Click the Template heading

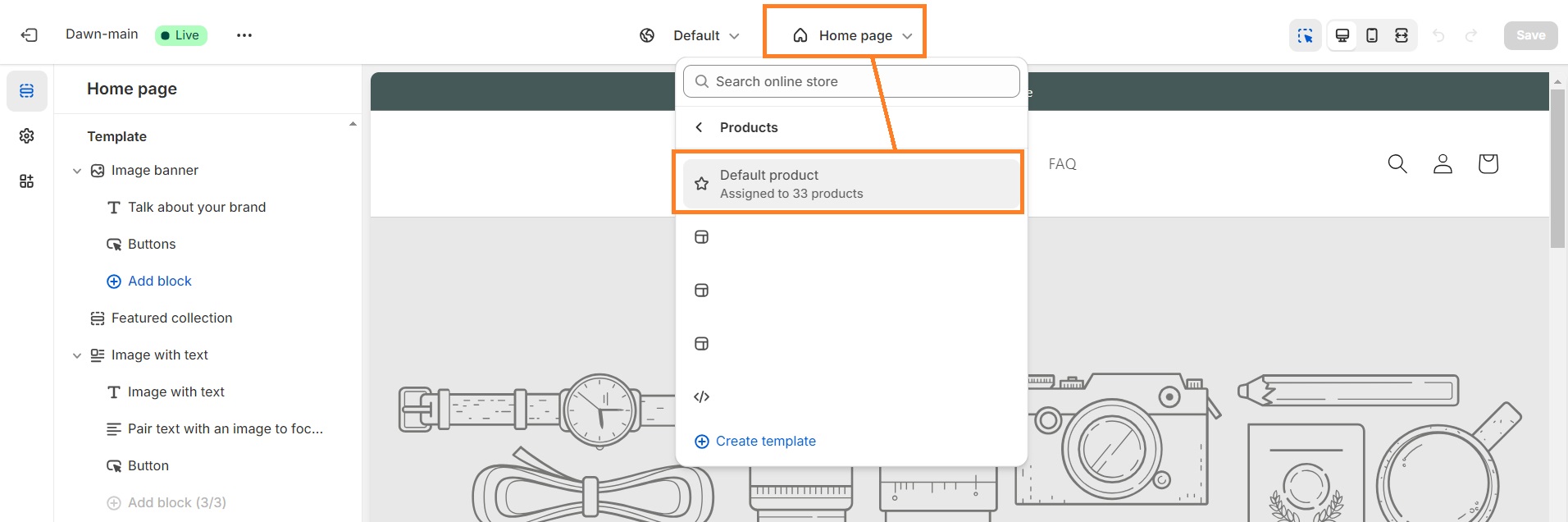coord(117,136)
